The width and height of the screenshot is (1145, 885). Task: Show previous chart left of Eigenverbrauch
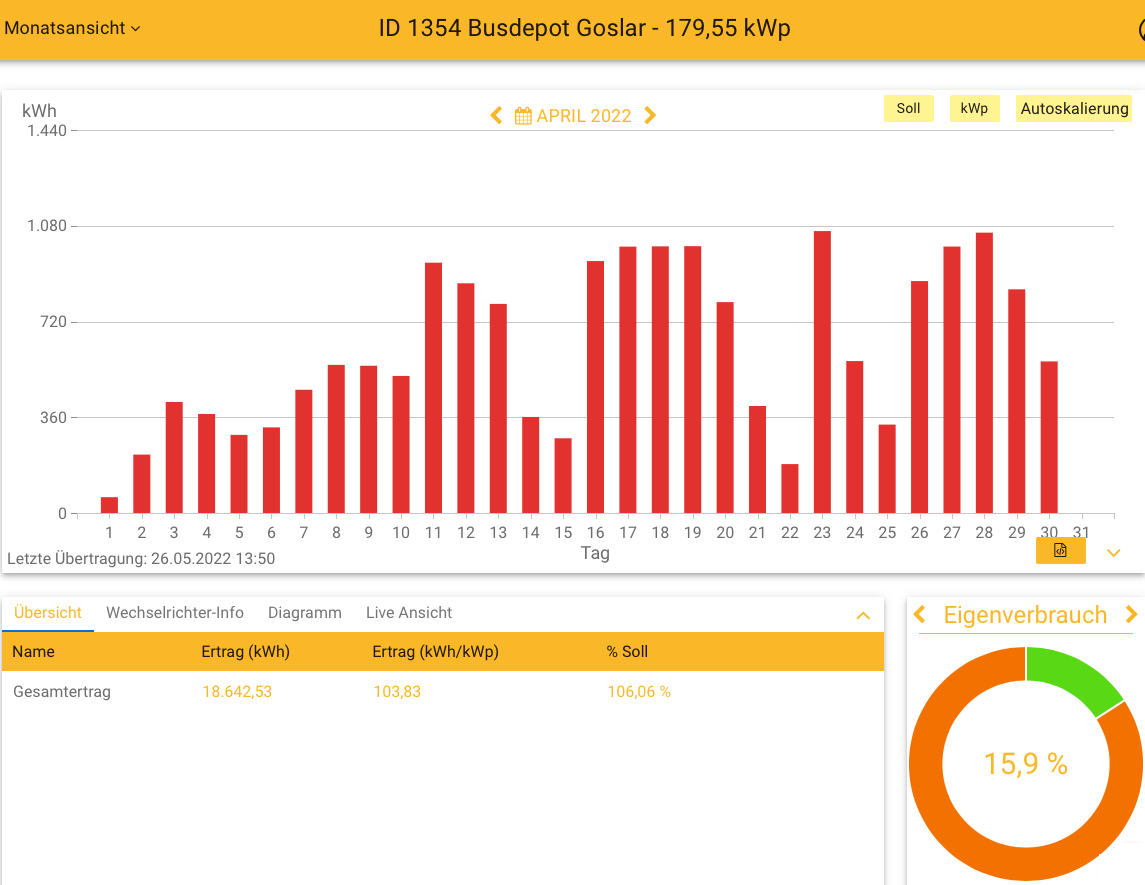921,615
